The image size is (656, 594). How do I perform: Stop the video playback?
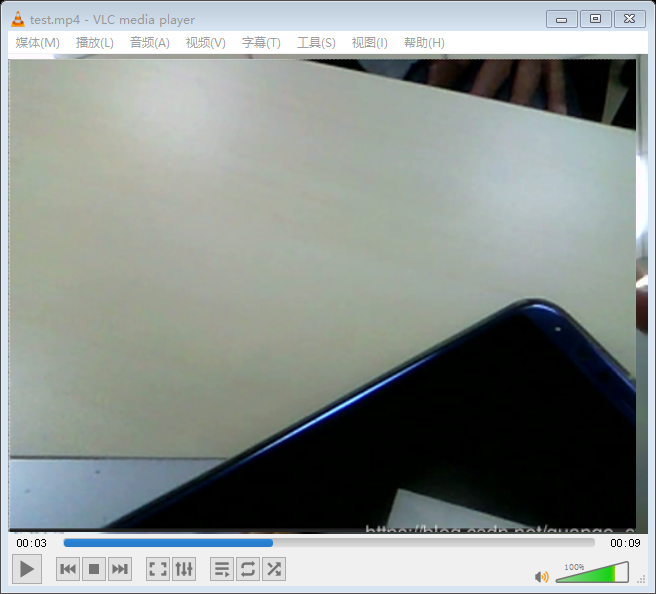94,569
